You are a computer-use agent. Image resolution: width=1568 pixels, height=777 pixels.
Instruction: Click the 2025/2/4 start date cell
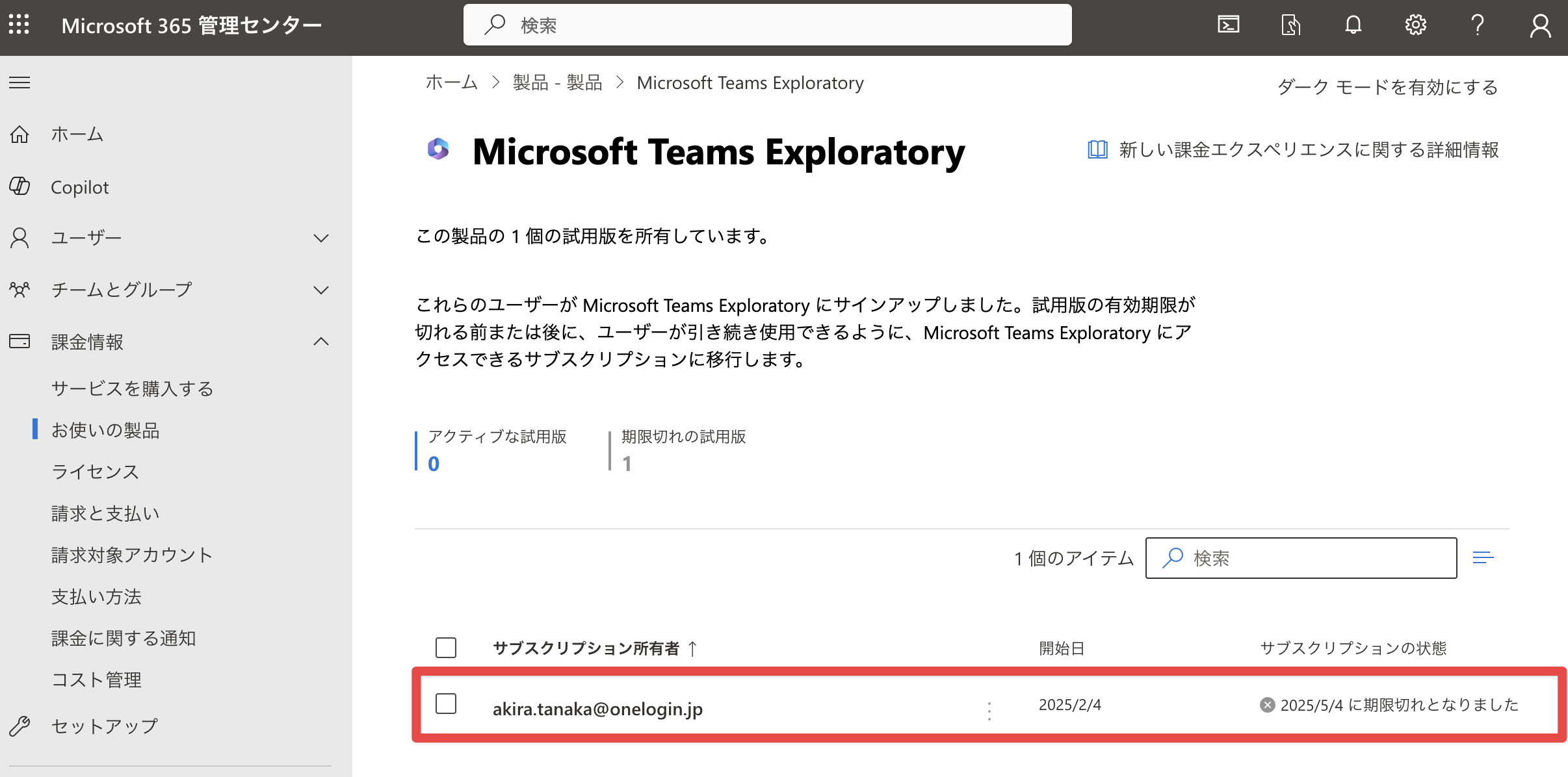(1070, 704)
